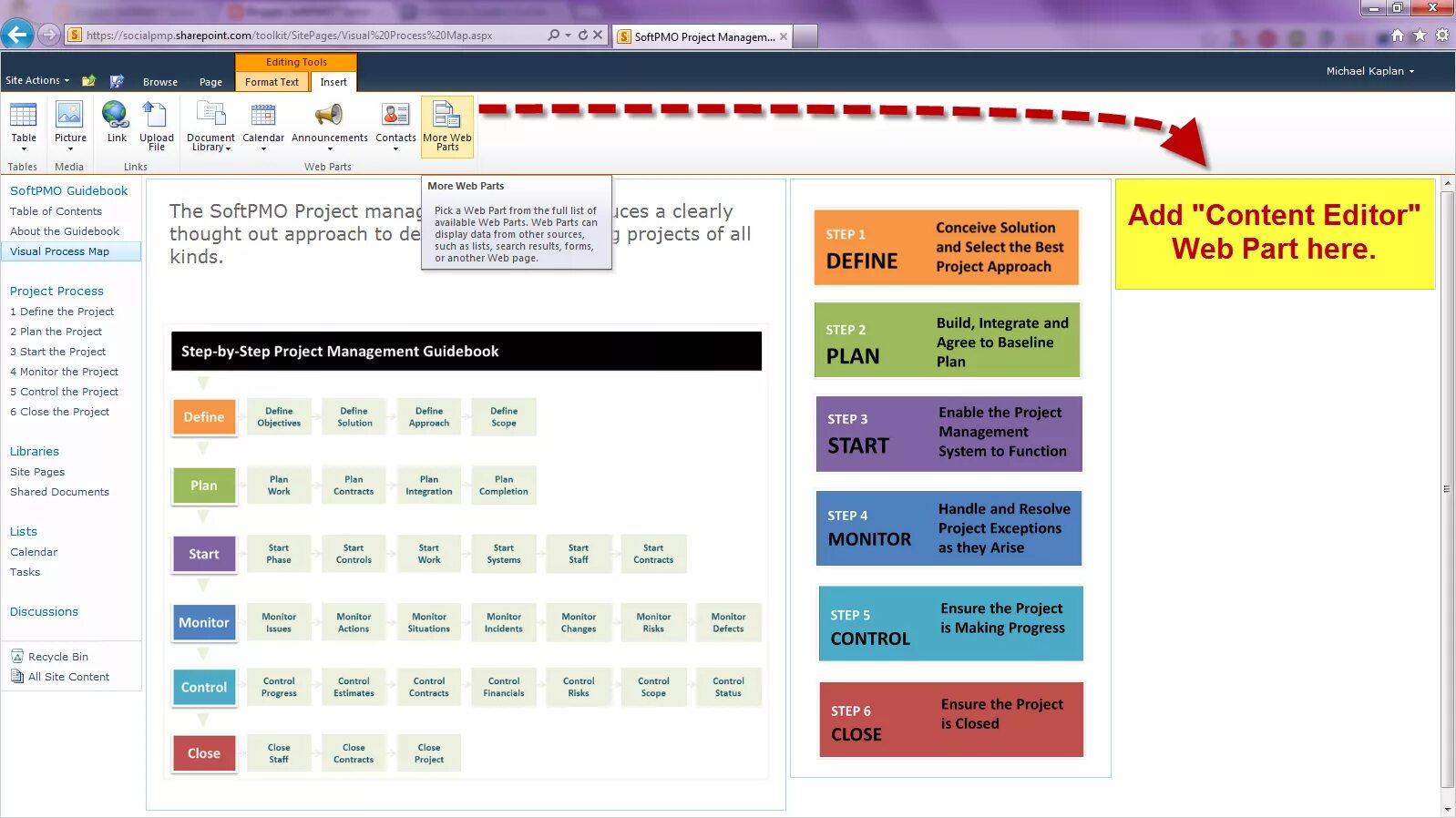Open More Web Parts
Viewport: 1456px width, 818px height.
[447, 126]
